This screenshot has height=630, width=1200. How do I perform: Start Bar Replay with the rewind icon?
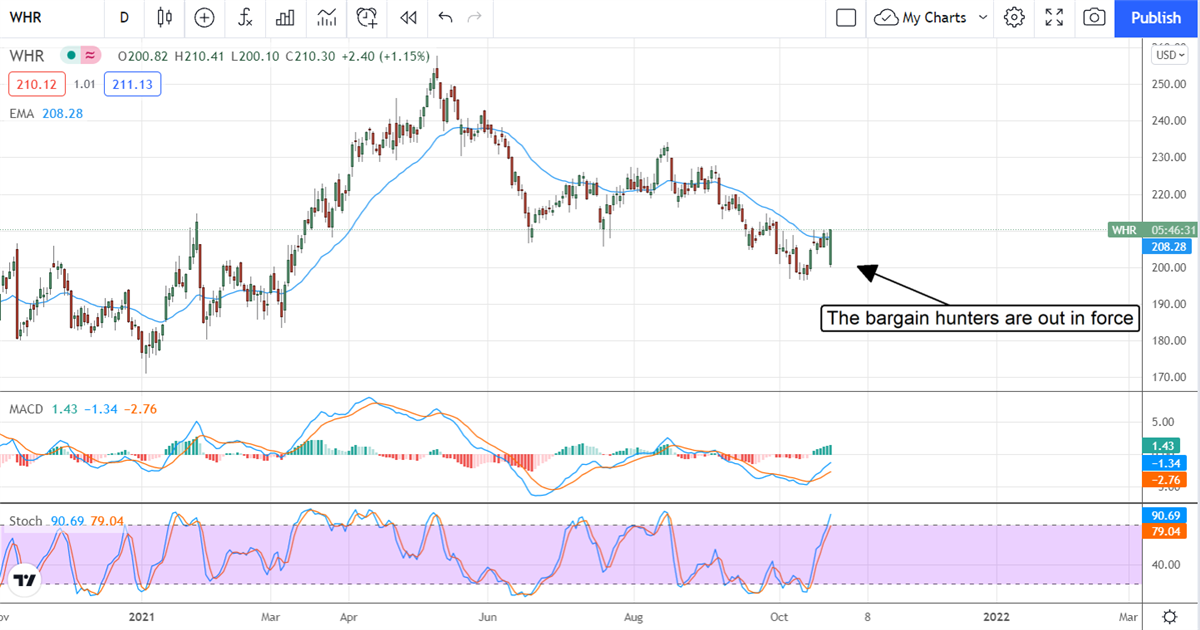pyautogui.click(x=408, y=17)
